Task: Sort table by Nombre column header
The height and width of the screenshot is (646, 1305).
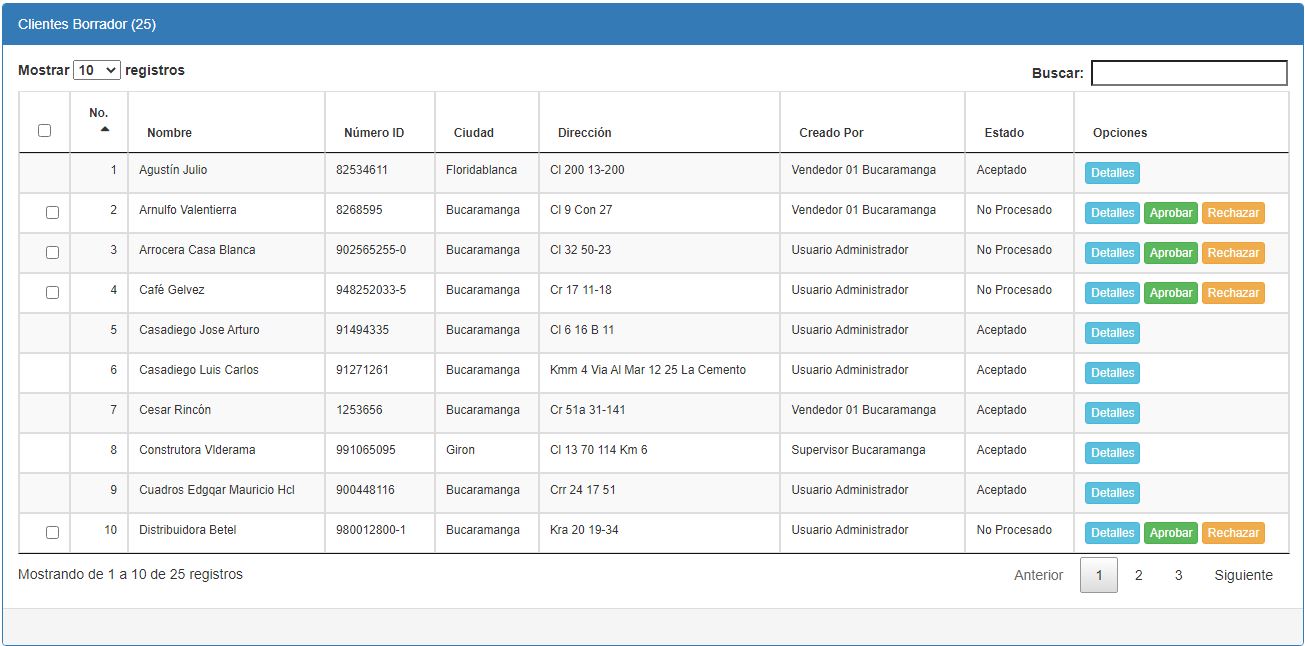Action: 169,133
